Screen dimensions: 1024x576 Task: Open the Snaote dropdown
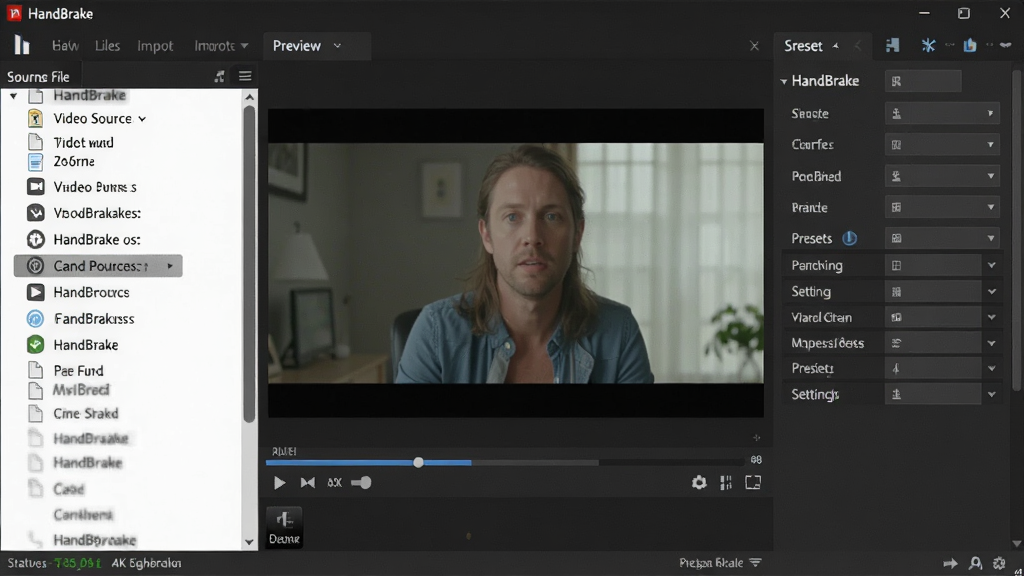942,114
